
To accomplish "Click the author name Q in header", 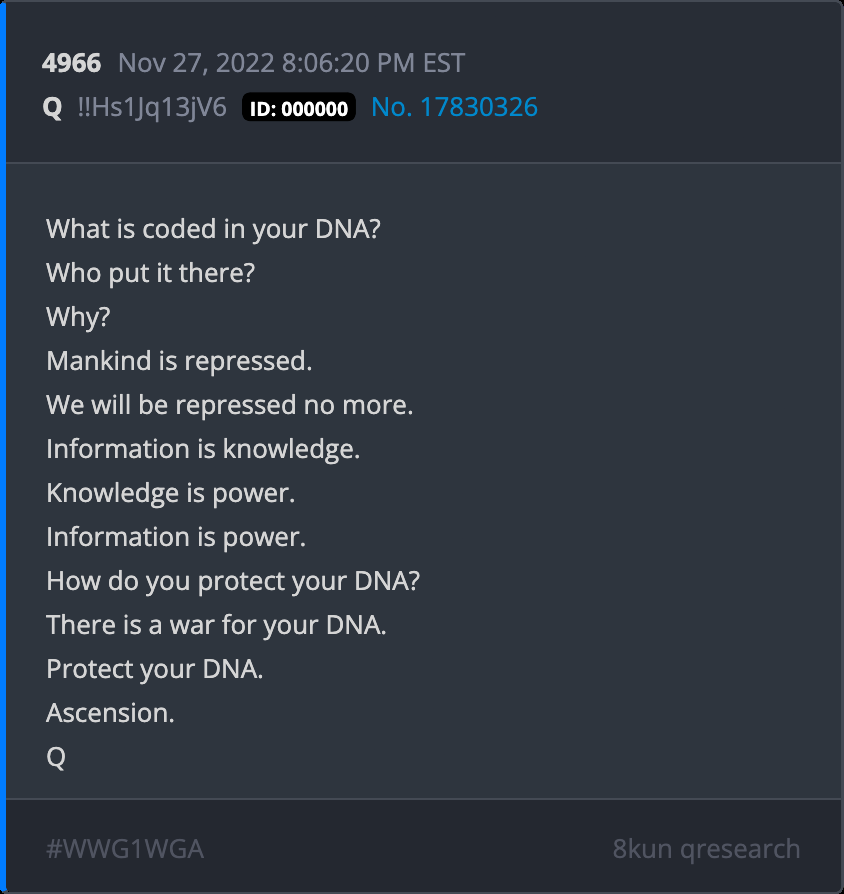I will (52, 107).
